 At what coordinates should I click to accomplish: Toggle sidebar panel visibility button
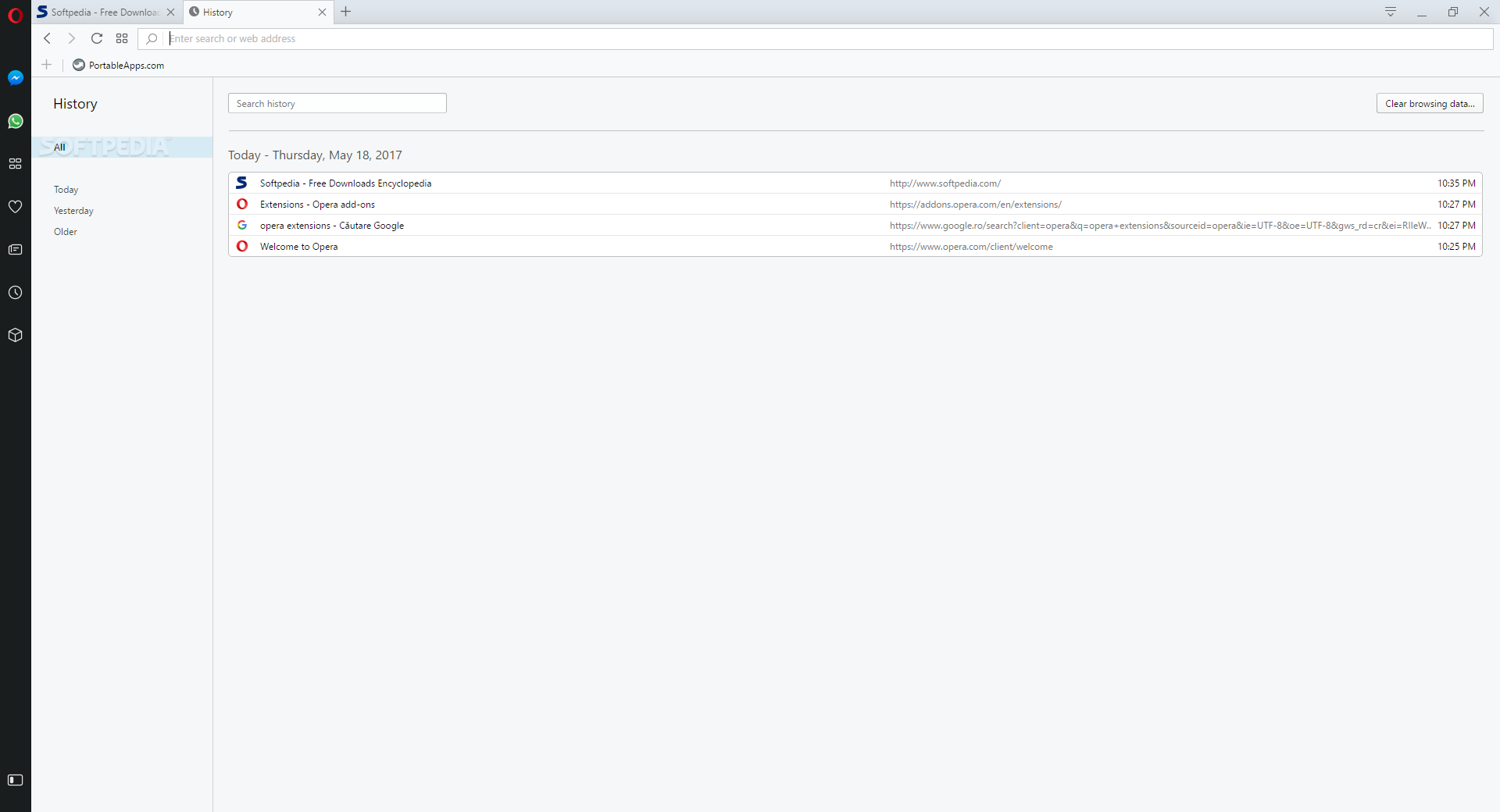click(15, 780)
